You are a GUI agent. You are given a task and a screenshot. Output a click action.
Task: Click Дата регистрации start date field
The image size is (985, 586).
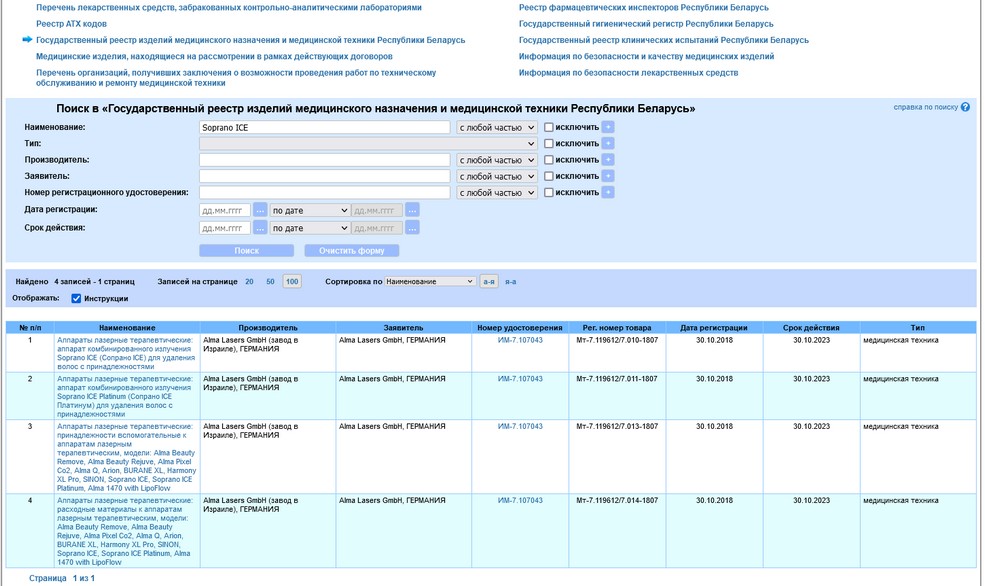(225, 210)
